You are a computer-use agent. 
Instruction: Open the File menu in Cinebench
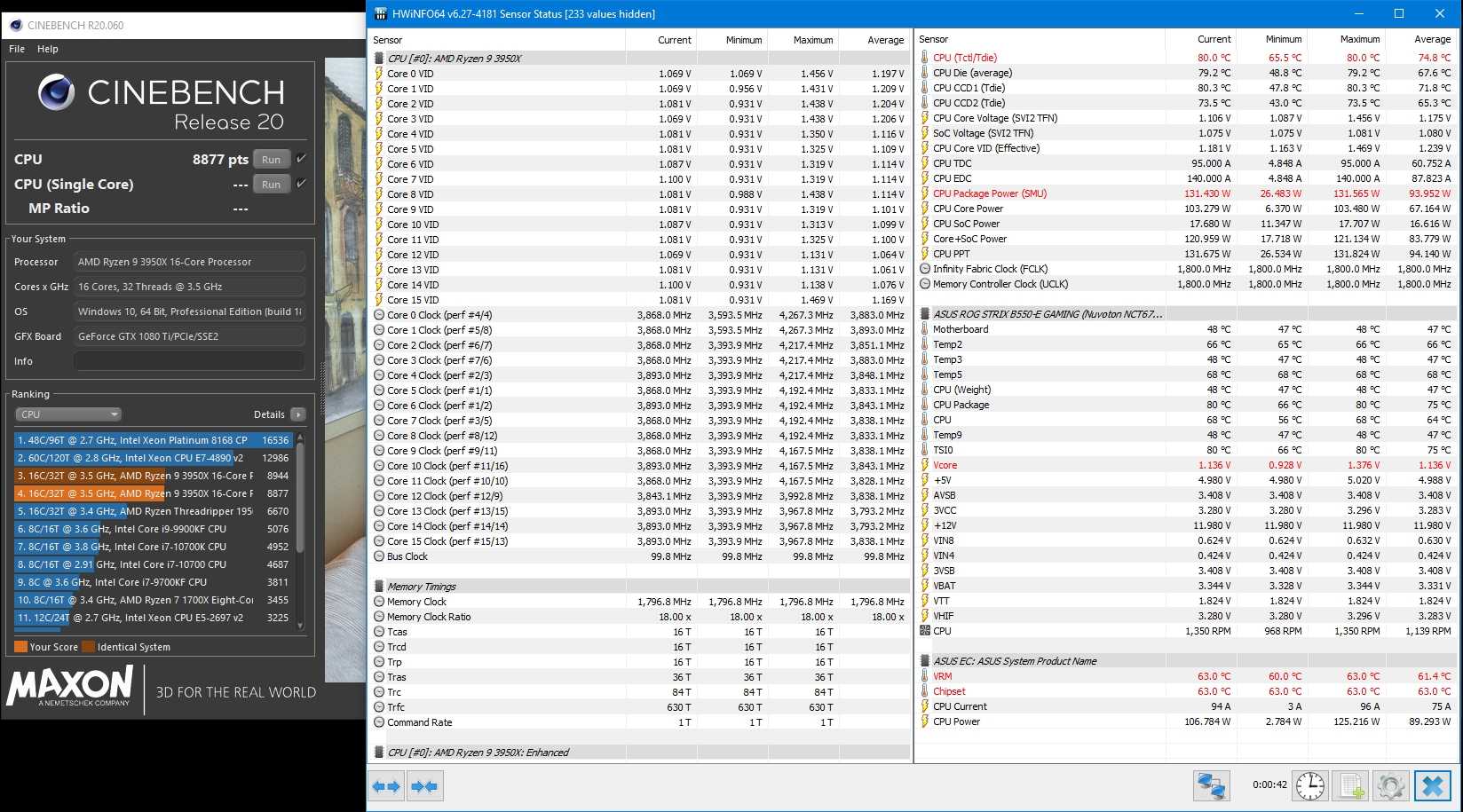[x=17, y=49]
